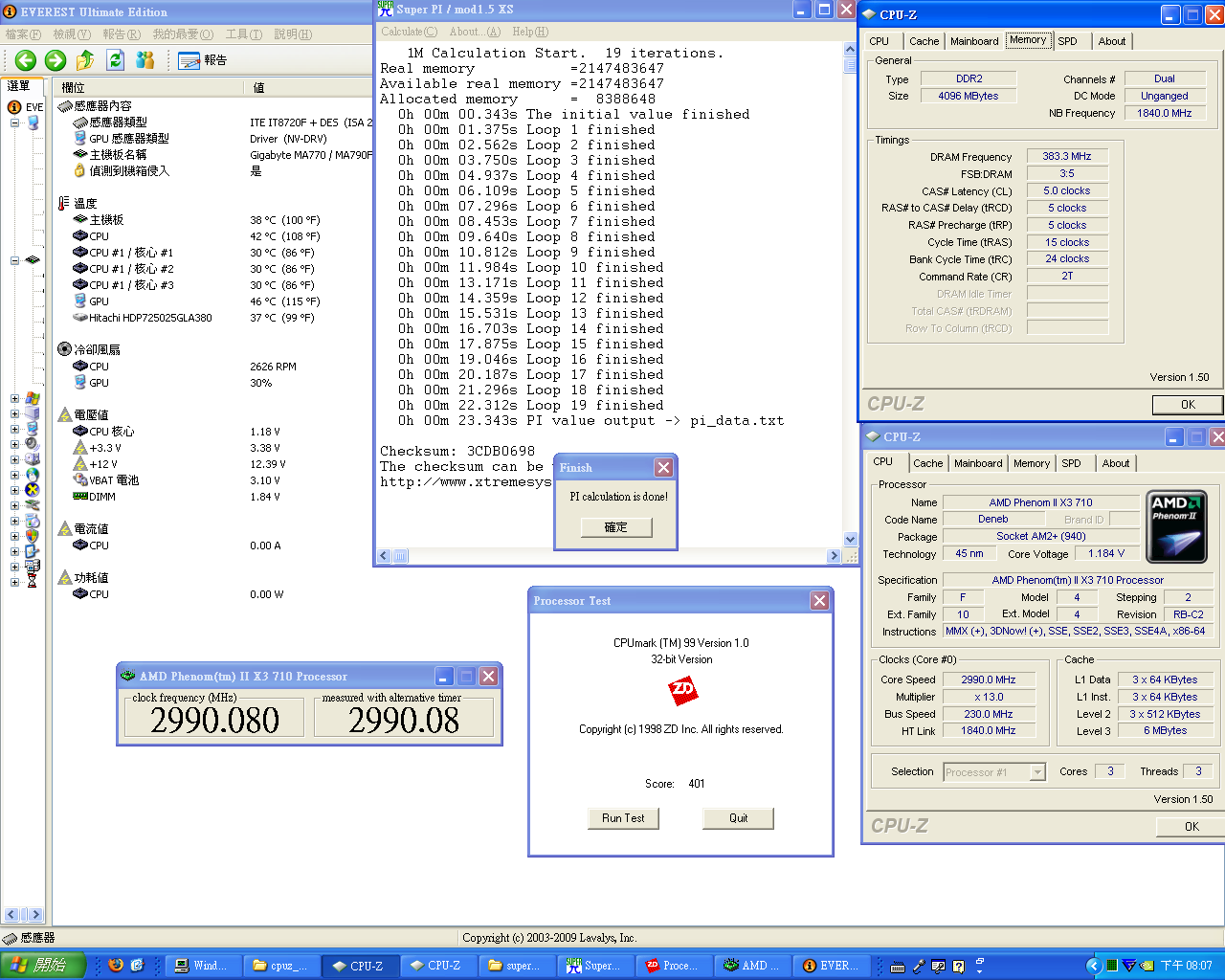Viewport: 1225px width, 980px height.
Task: Open the 報告 report button in EVEREST toolbar
Action: coord(202,60)
